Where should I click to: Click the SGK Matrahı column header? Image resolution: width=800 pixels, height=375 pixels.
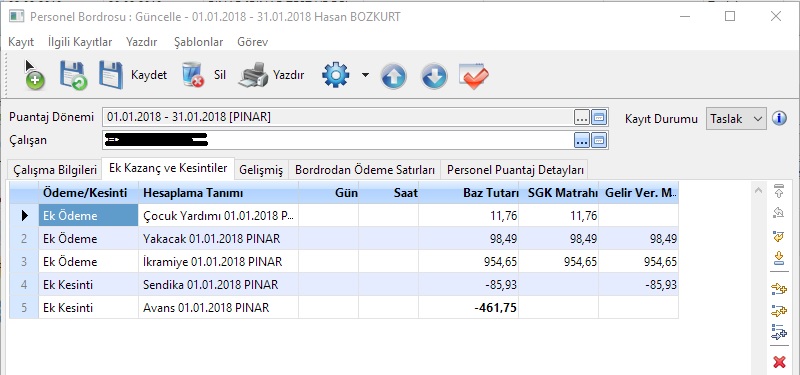(x=558, y=193)
